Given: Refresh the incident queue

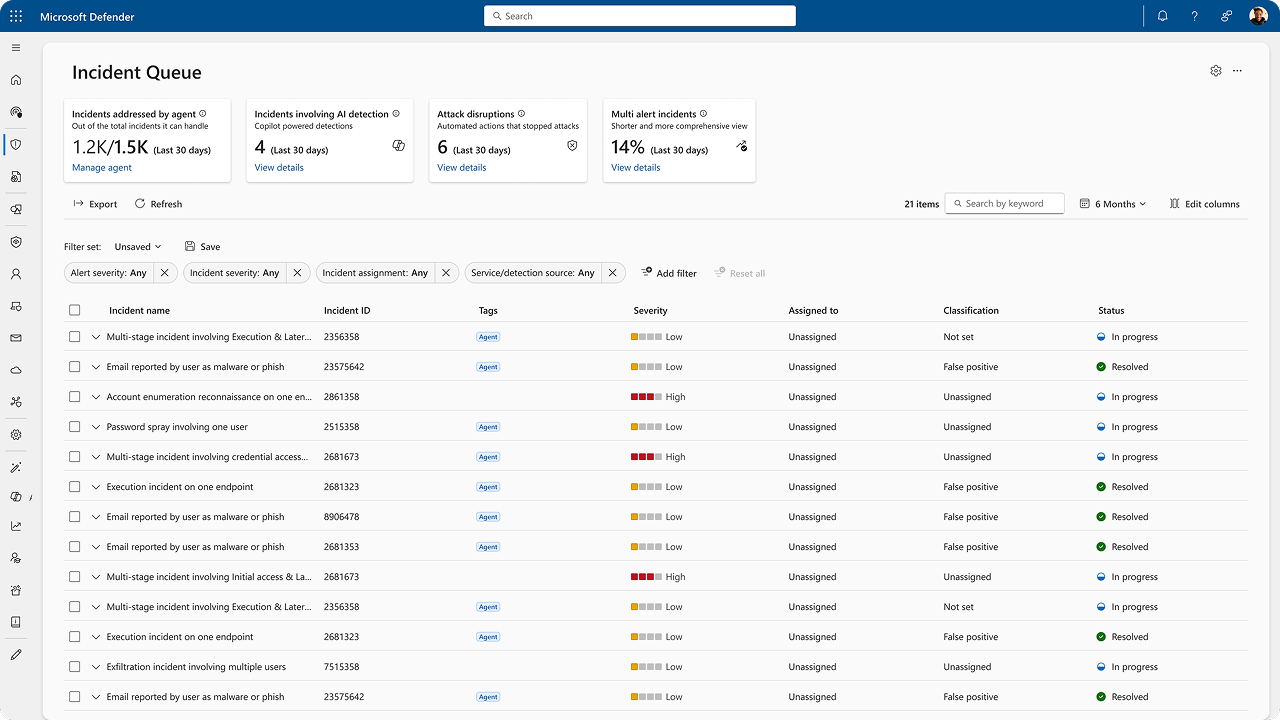Looking at the screenshot, I should pos(159,204).
